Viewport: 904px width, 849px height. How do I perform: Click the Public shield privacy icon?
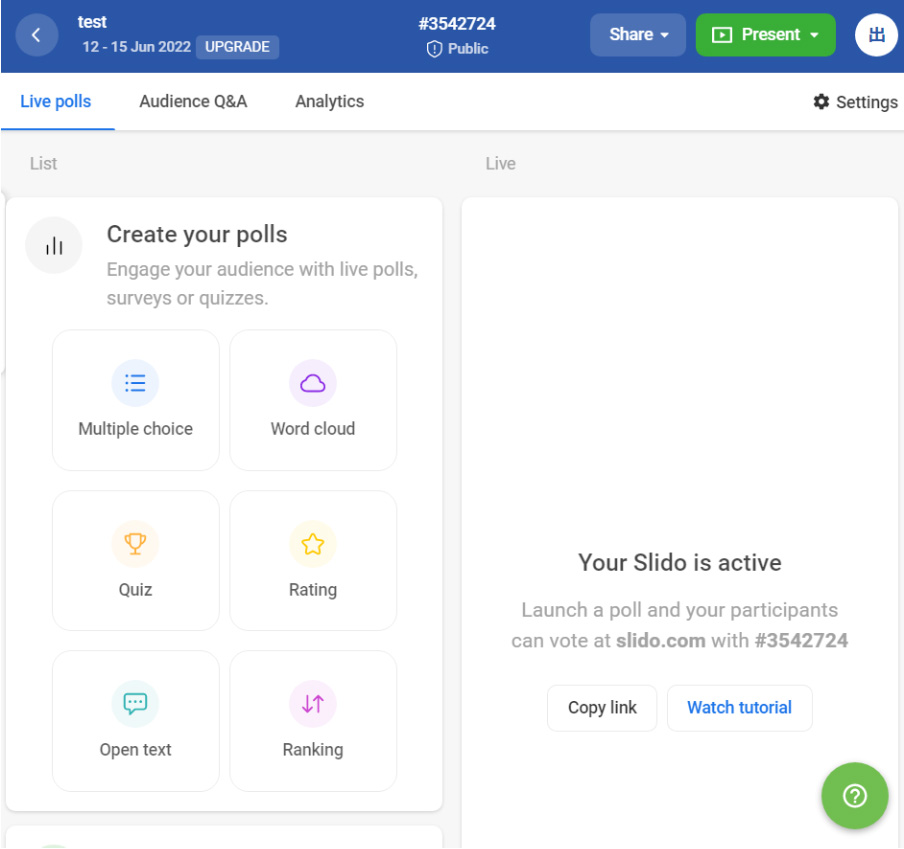click(x=434, y=49)
